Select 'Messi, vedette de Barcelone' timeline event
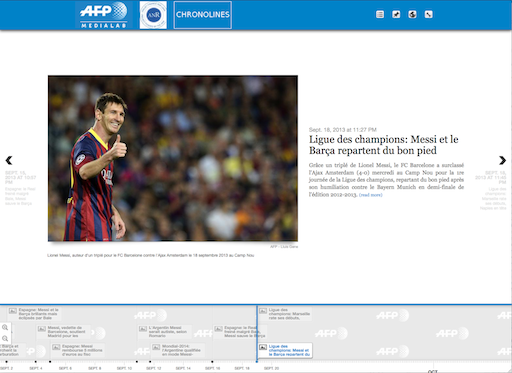Image resolution: width=512 pixels, height=373 pixels. point(63,332)
